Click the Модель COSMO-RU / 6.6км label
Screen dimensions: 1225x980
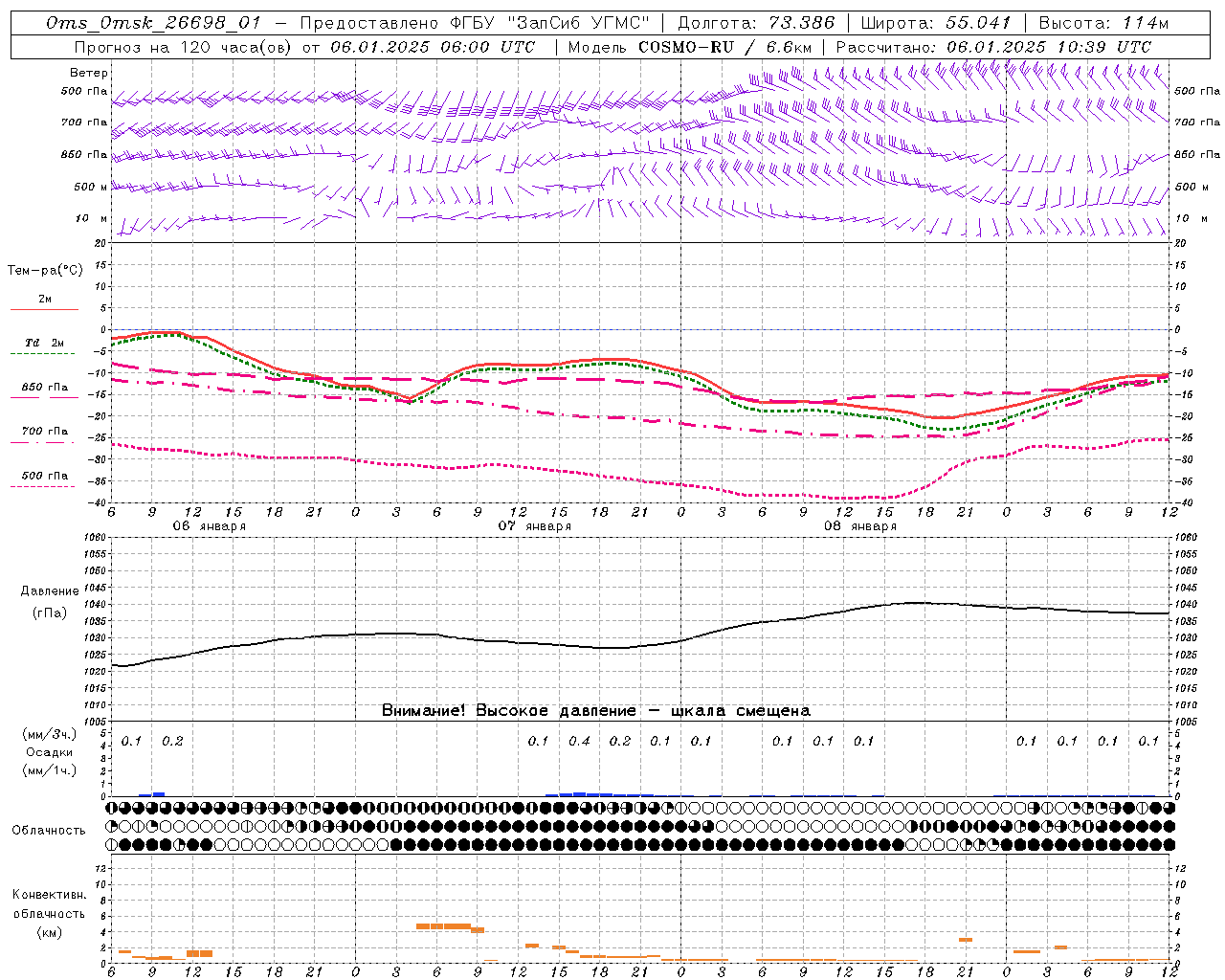click(689, 47)
